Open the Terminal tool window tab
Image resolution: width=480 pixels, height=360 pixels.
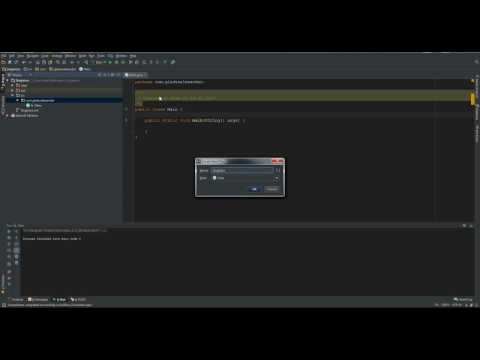tap(16, 299)
